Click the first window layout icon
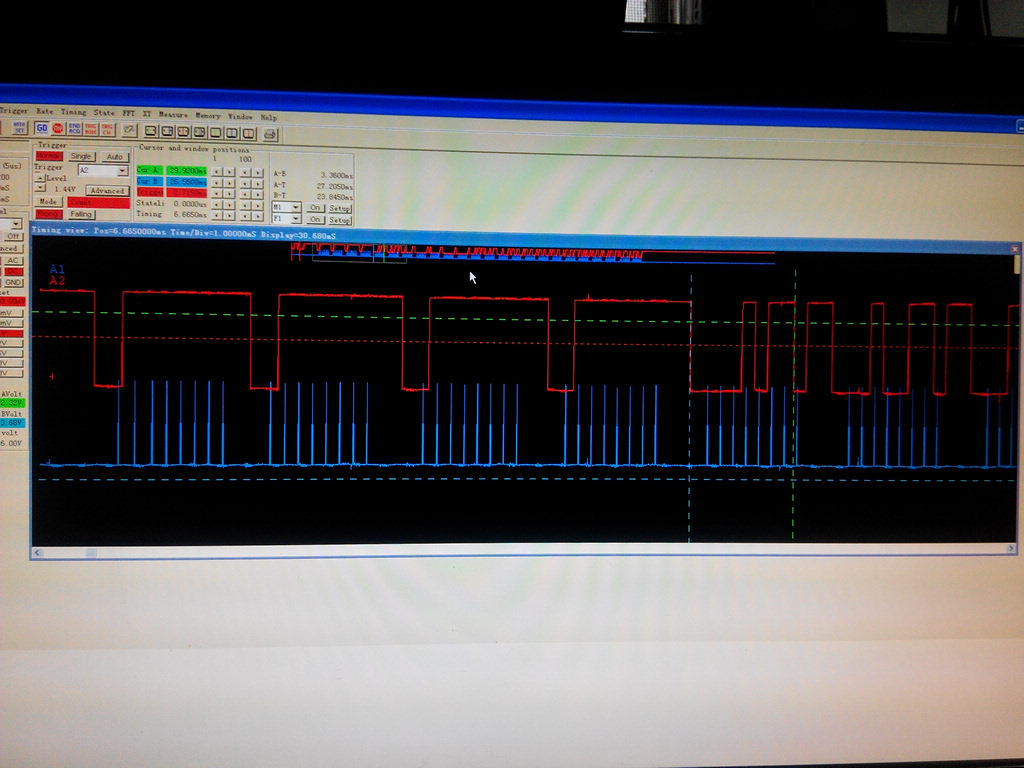Image resolution: width=1024 pixels, height=768 pixels. click(x=151, y=131)
